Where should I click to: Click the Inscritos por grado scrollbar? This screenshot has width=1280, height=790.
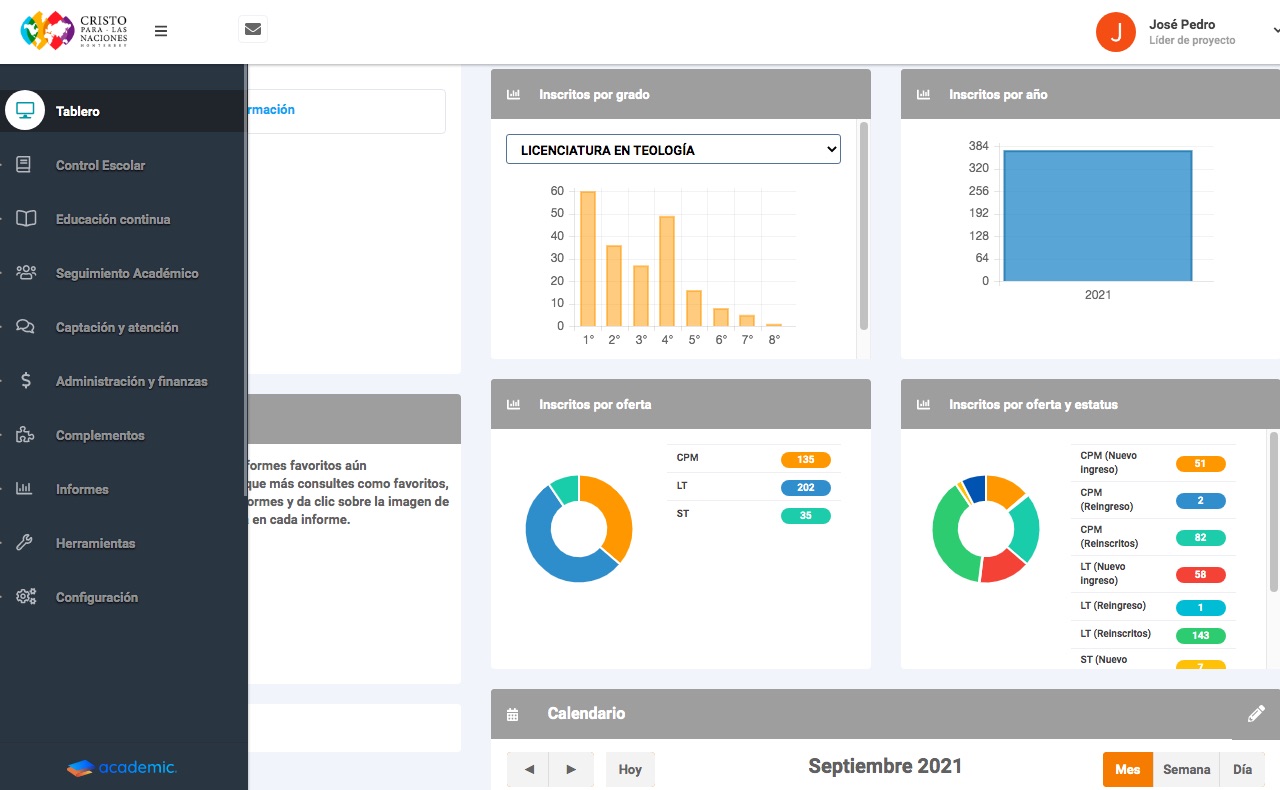click(x=864, y=225)
